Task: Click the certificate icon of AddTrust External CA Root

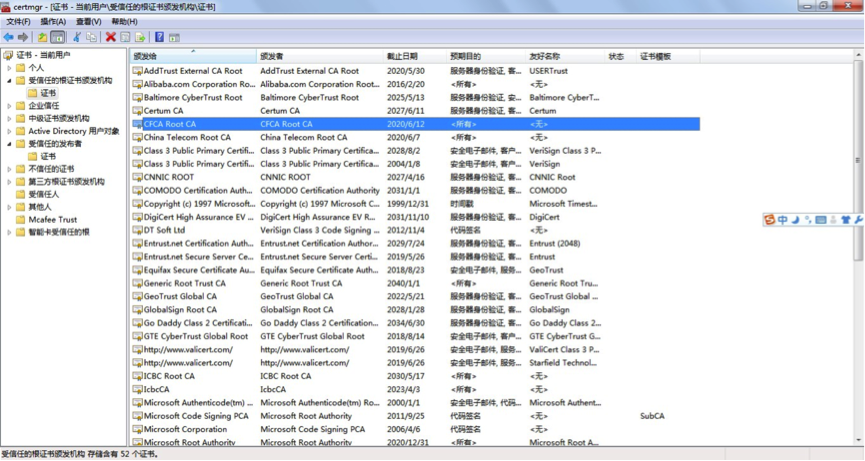Action: click(137, 71)
